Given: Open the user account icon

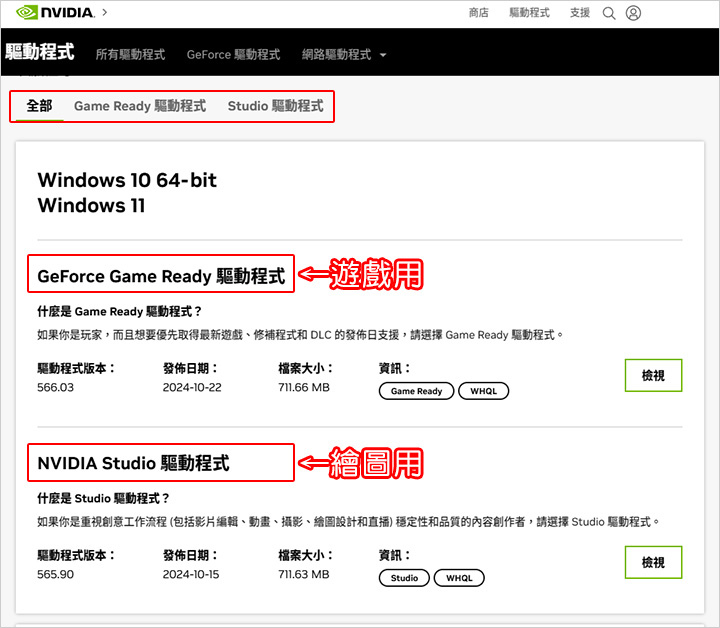Looking at the screenshot, I should tap(633, 13).
